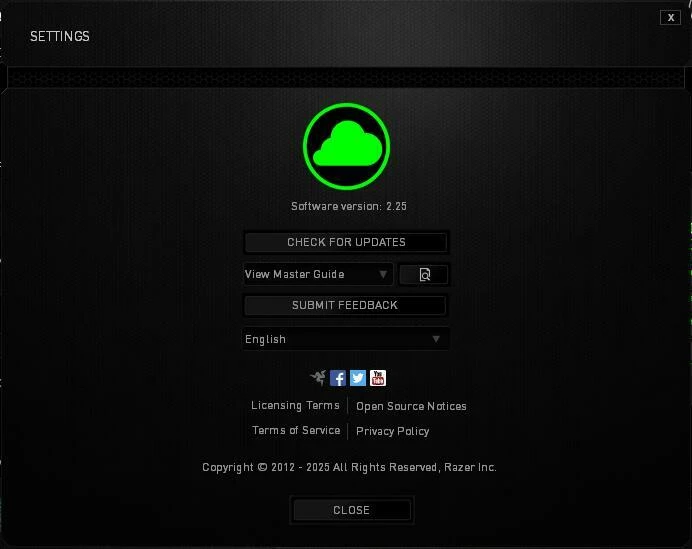Click the CHECK FOR UPDATES button
The image size is (692, 549).
pyautogui.click(x=346, y=242)
